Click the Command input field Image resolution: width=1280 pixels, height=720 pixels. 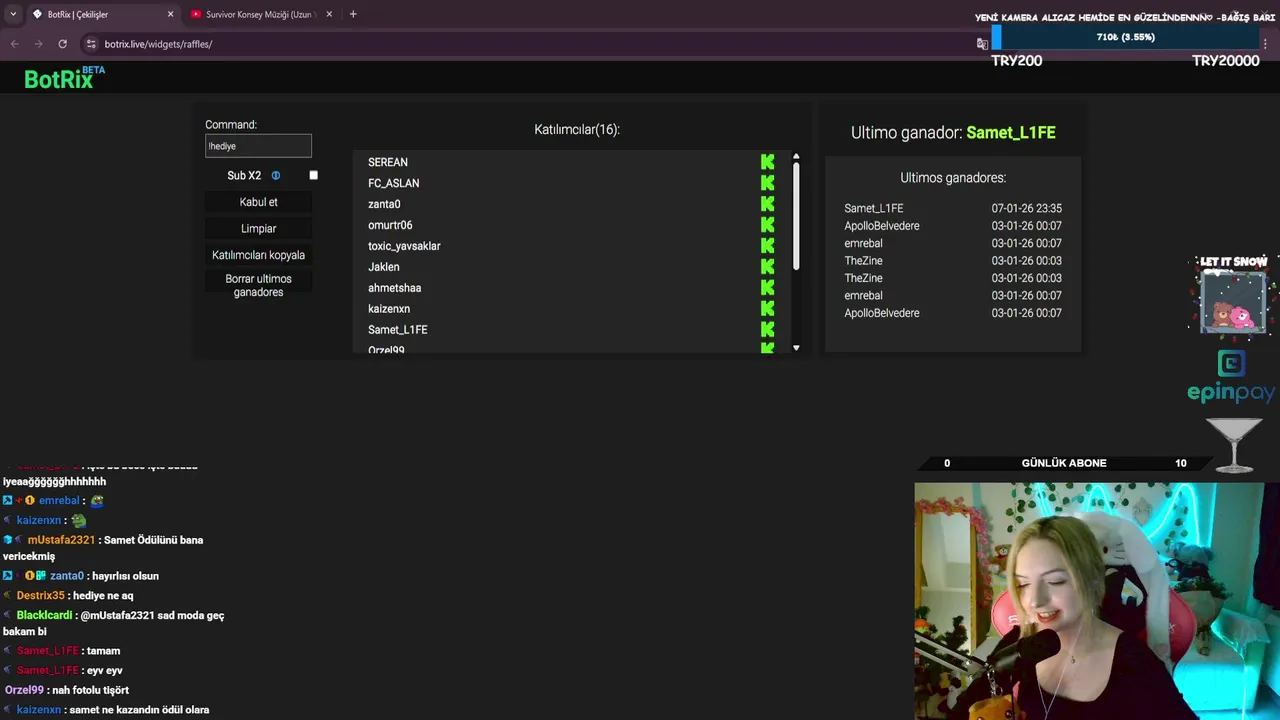(x=258, y=146)
